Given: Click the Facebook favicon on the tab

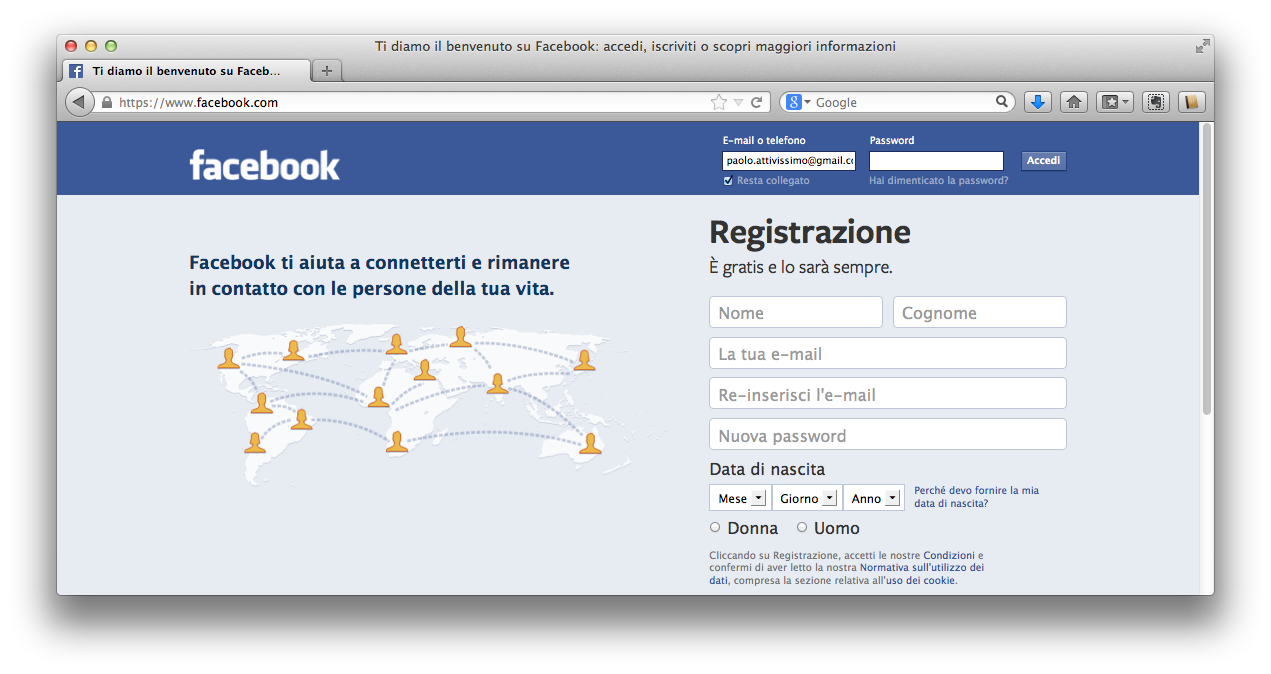Looking at the screenshot, I should [x=76, y=71].
